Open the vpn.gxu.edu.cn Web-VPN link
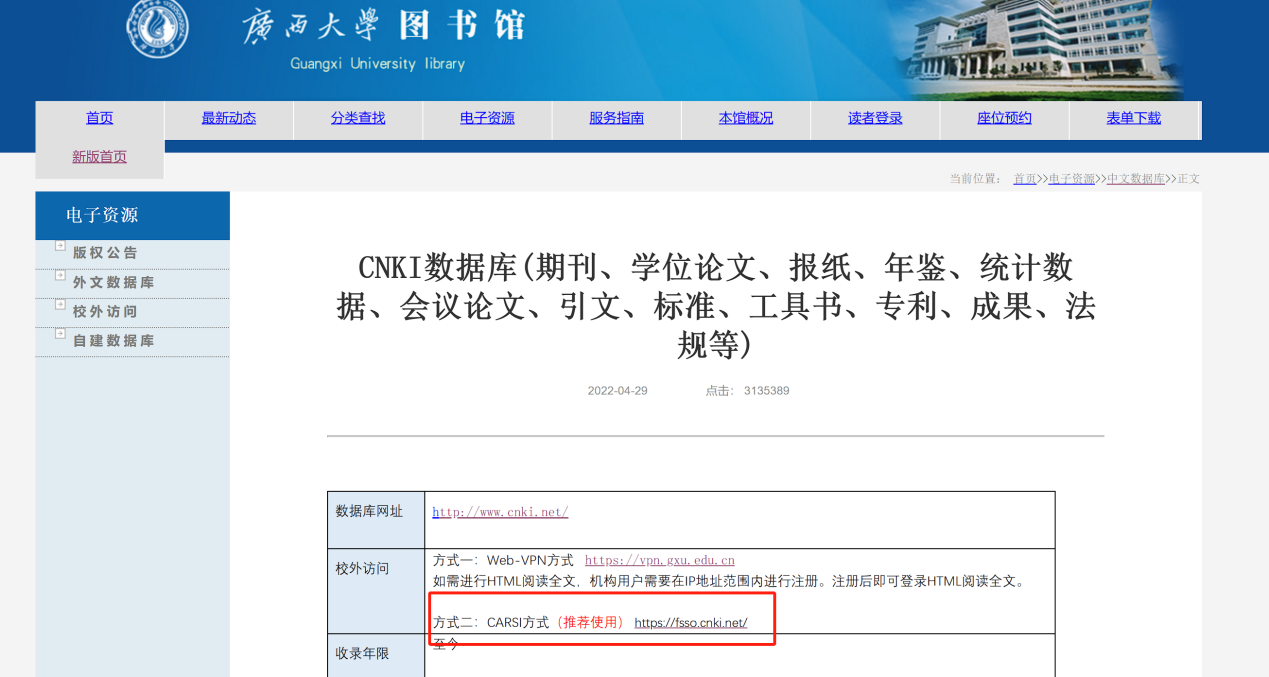Screen dimensions: 1269x677 [659, 560]
